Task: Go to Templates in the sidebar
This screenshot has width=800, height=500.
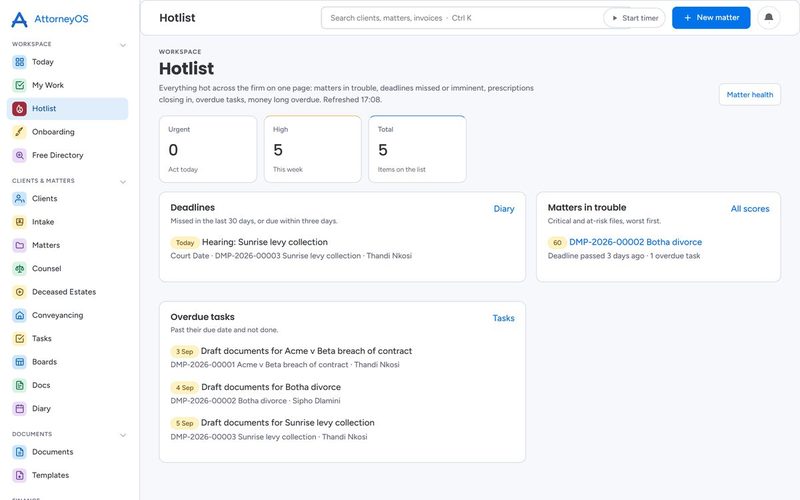Action: (67, 476)
